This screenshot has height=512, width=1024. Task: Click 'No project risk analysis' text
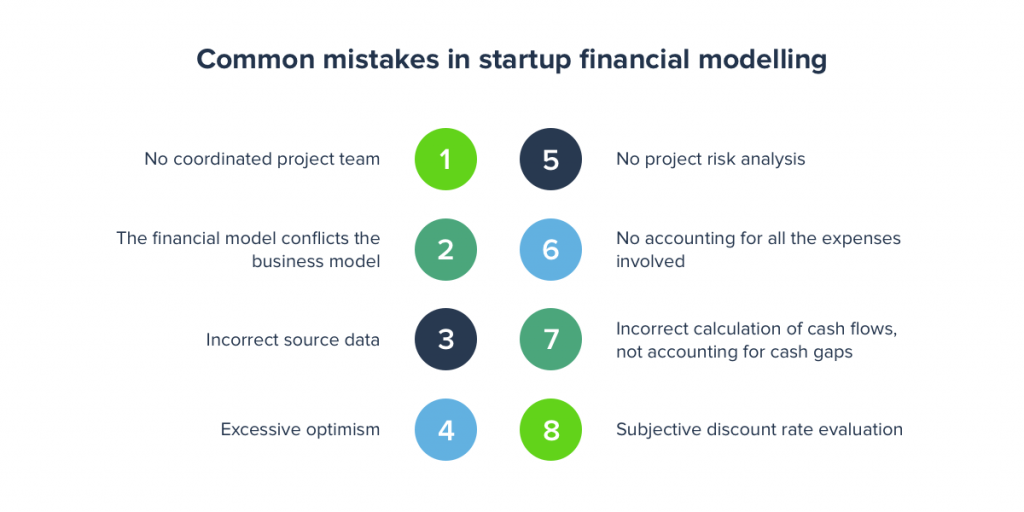[711, 159]
